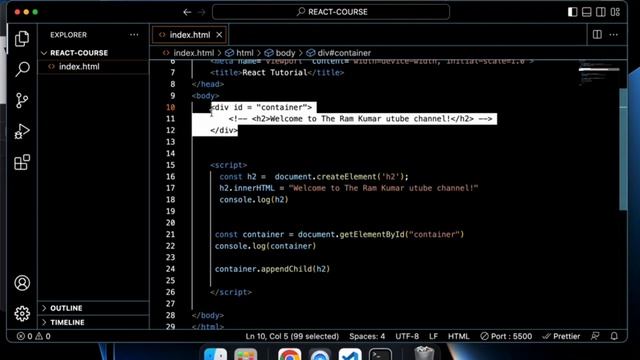640x360 pixels.
Task: Select the index.html editor tab
Action: pyautogui.click(x=190, y=35)
